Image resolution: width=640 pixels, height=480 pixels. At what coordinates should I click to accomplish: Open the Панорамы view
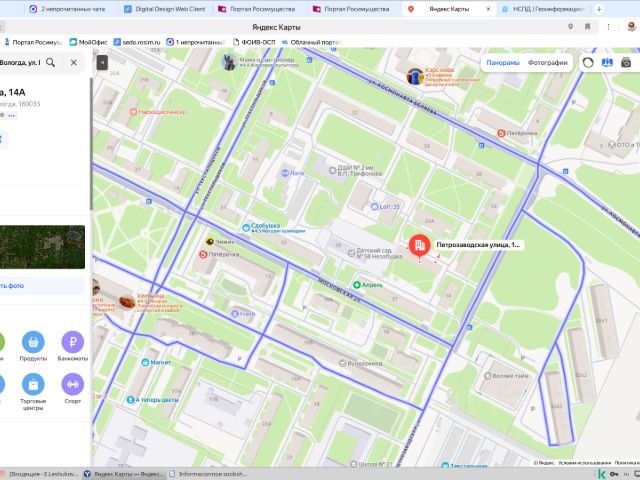coord(503,62)
